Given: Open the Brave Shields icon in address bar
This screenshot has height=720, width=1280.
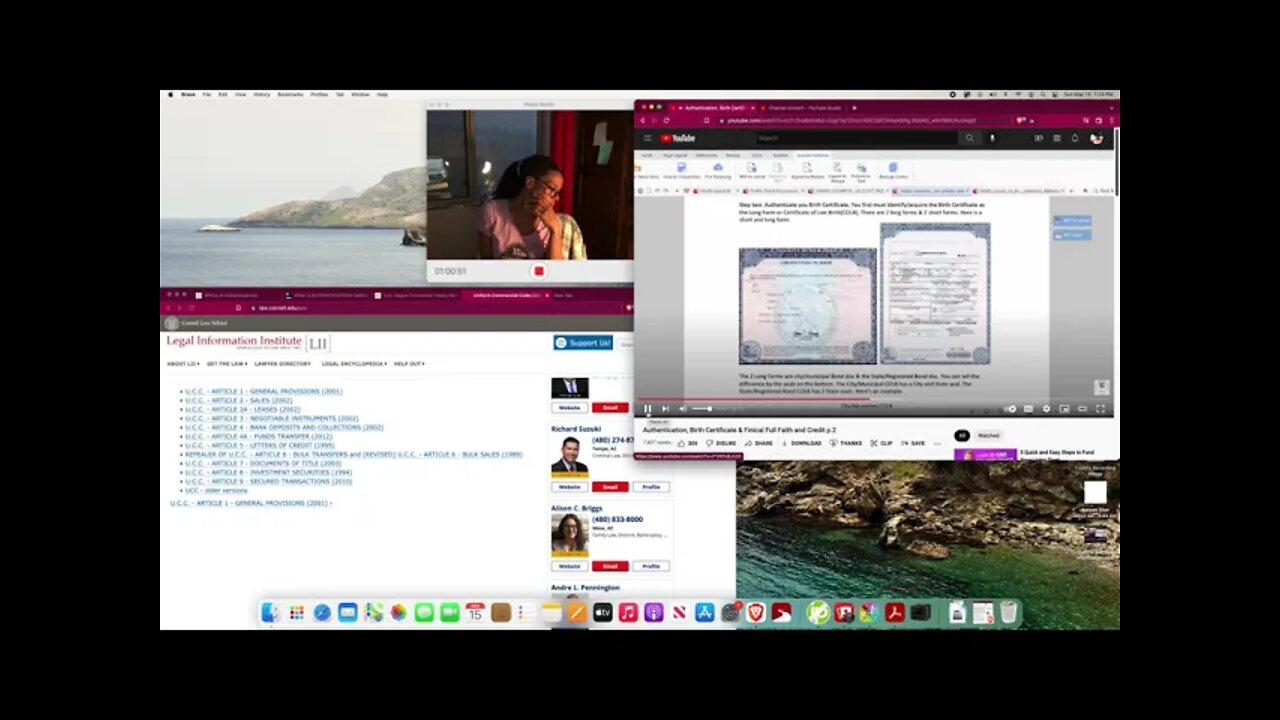Looking at the screenshot, I should 1020,120.
